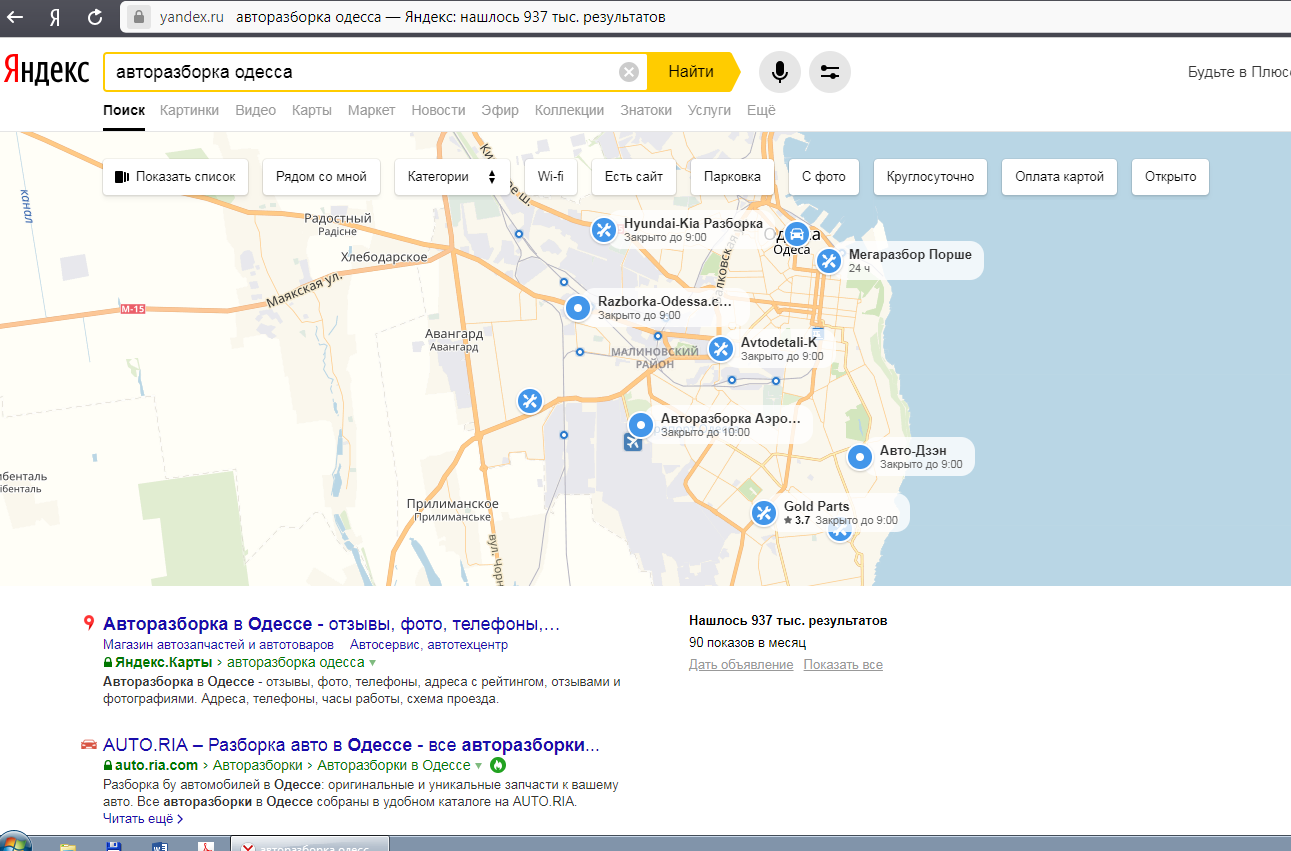The image size is (1291, 851).
Task: Open the Автосервис, автотехцентр link
Action: click(x=429, y=645)
